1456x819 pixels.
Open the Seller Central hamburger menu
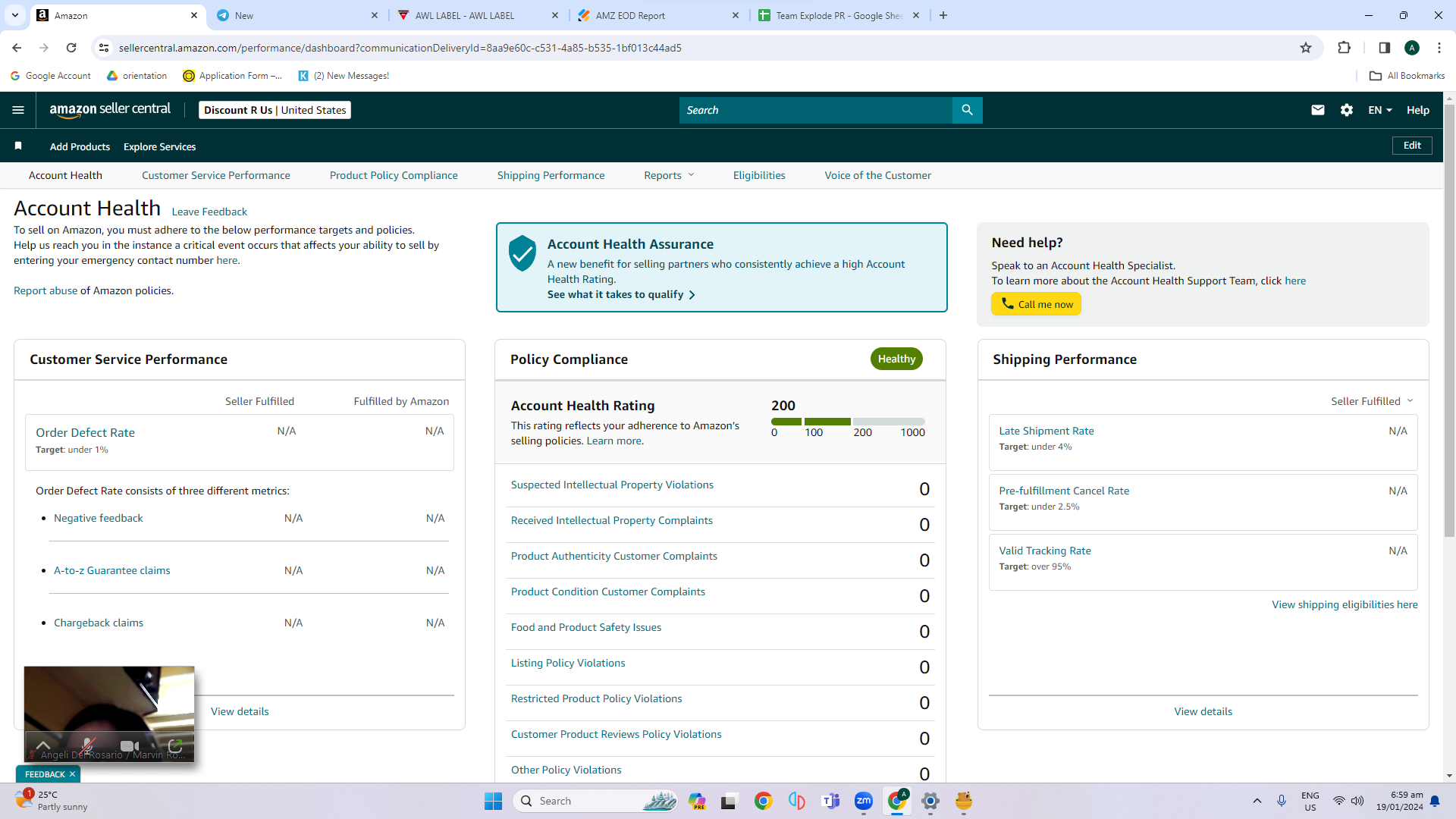coord(18,110)
